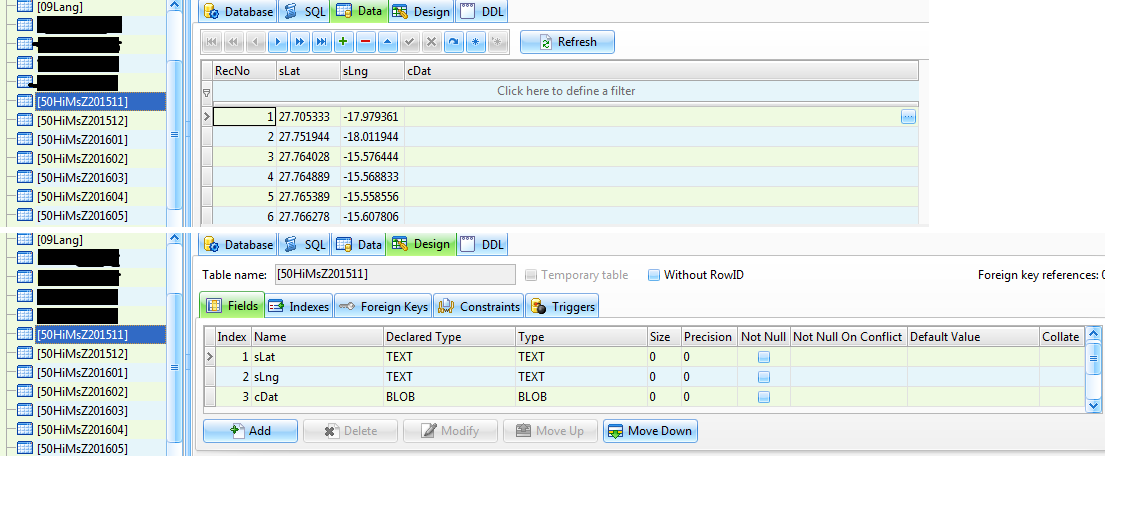Click the first-record navigator icon
The image size is (1124, 530).
pyautogui.click(x=212, y=42)
